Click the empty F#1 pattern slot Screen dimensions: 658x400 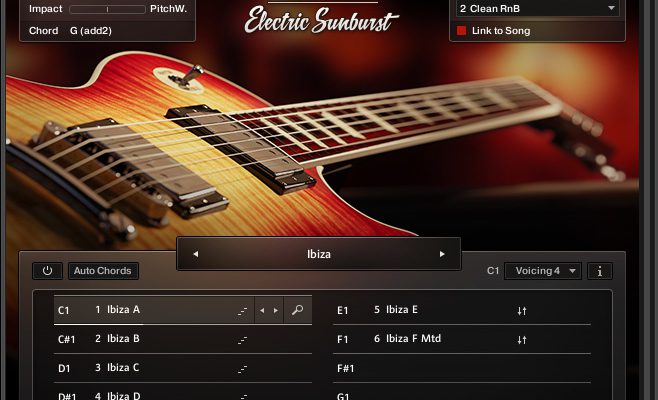[462, 368]
